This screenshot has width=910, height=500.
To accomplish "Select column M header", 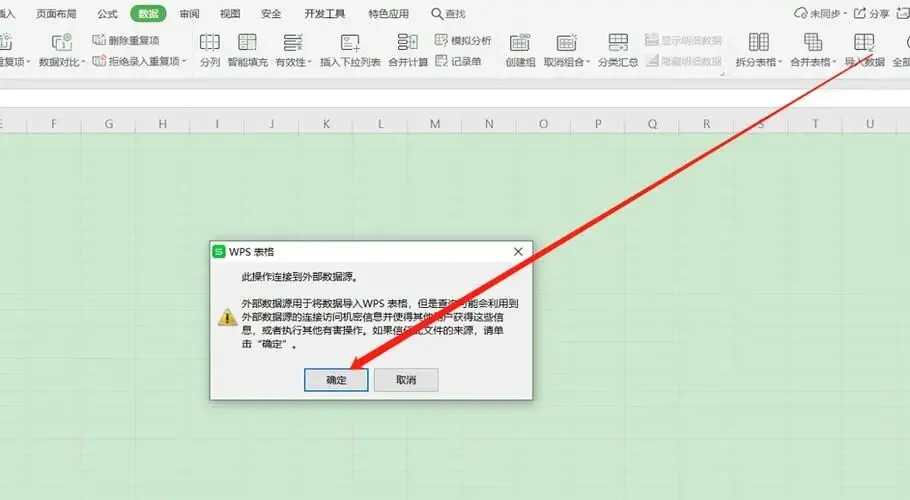I will pyautogui.click(x=435, y=124).
